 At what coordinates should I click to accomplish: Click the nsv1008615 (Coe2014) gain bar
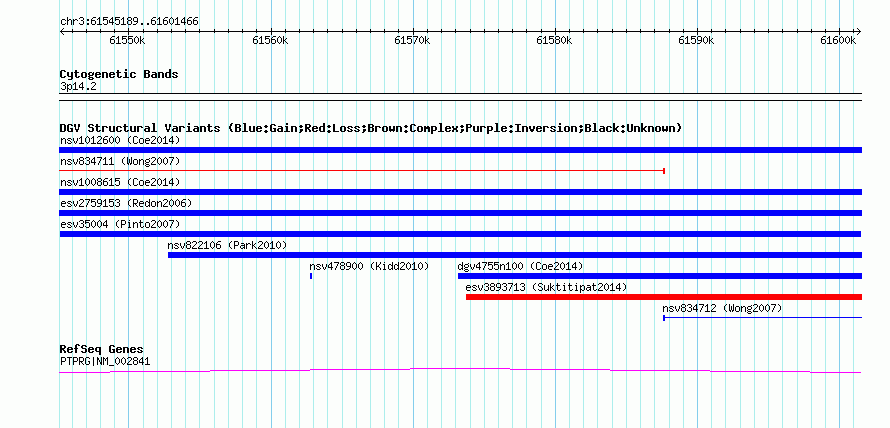(460, 192)
